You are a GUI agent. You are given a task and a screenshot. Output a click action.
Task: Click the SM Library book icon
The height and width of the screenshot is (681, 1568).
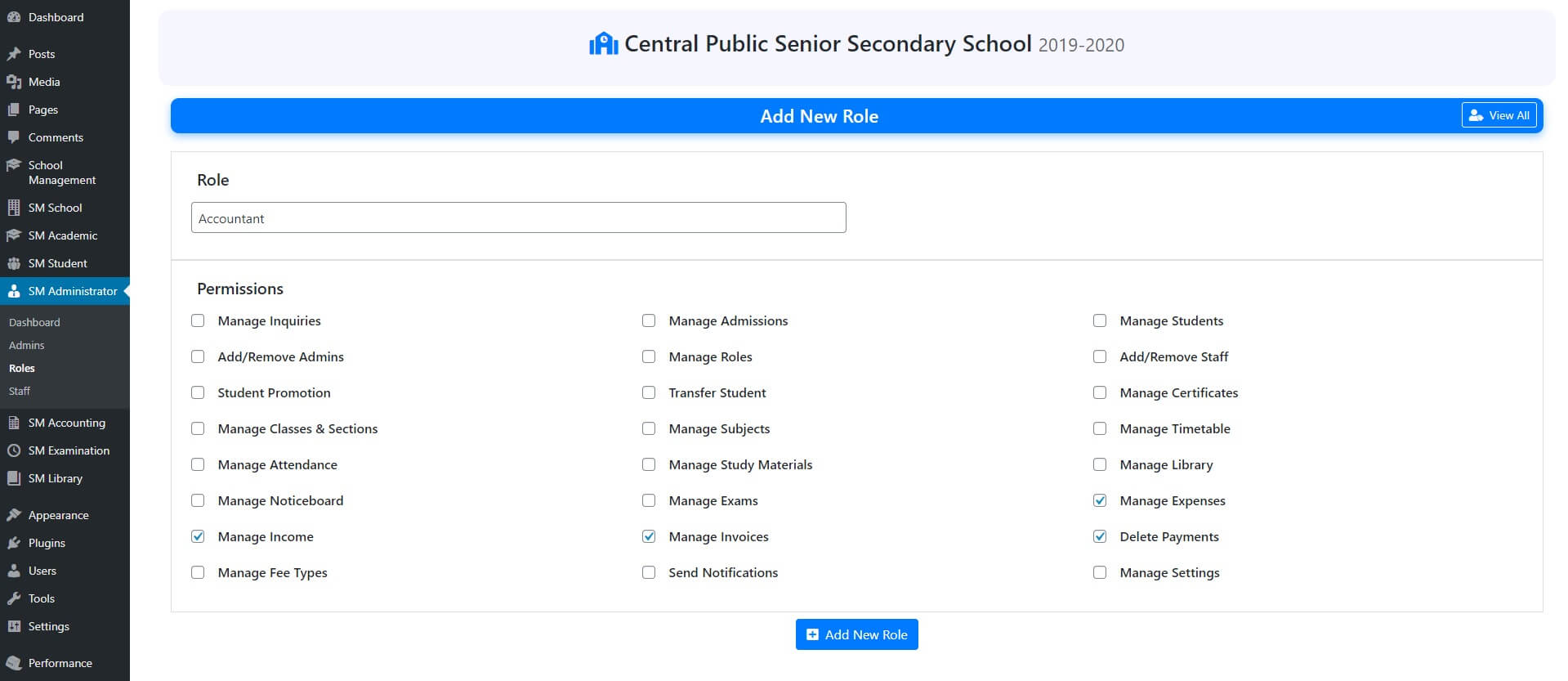[14, 478]
